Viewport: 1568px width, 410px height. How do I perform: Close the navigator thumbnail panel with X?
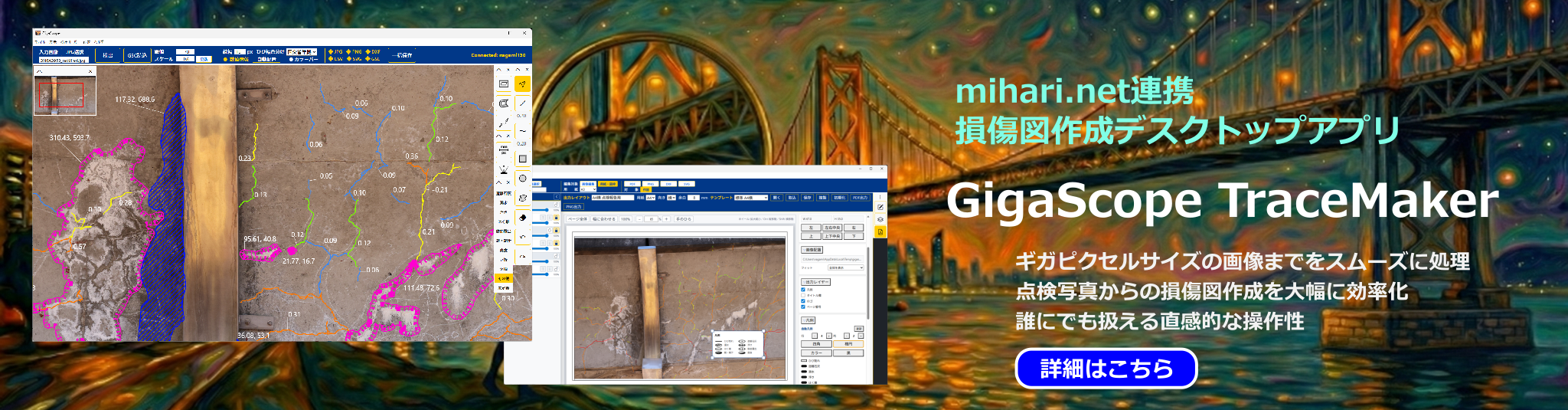90,71
